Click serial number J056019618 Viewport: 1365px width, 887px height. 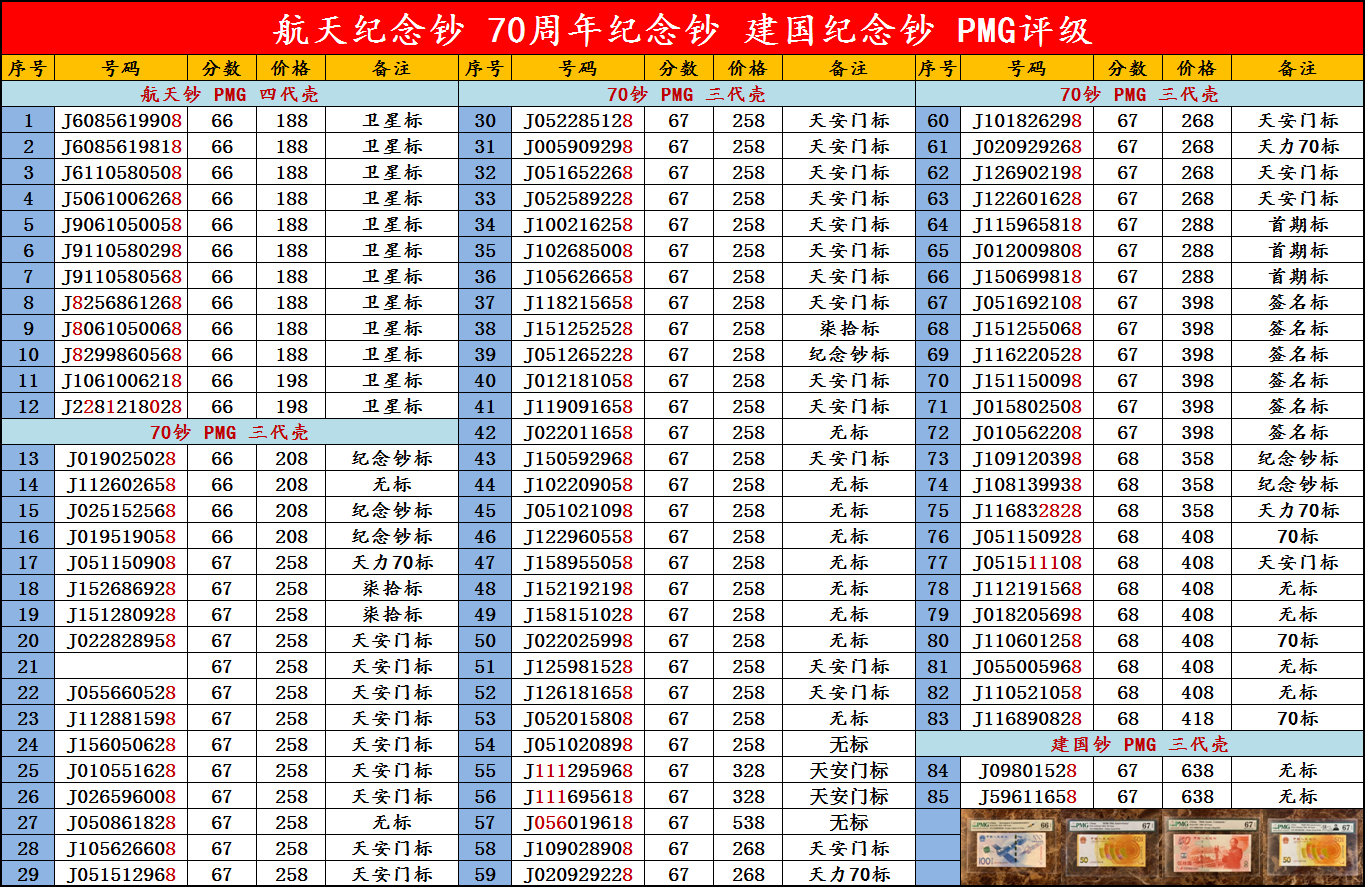578,822
